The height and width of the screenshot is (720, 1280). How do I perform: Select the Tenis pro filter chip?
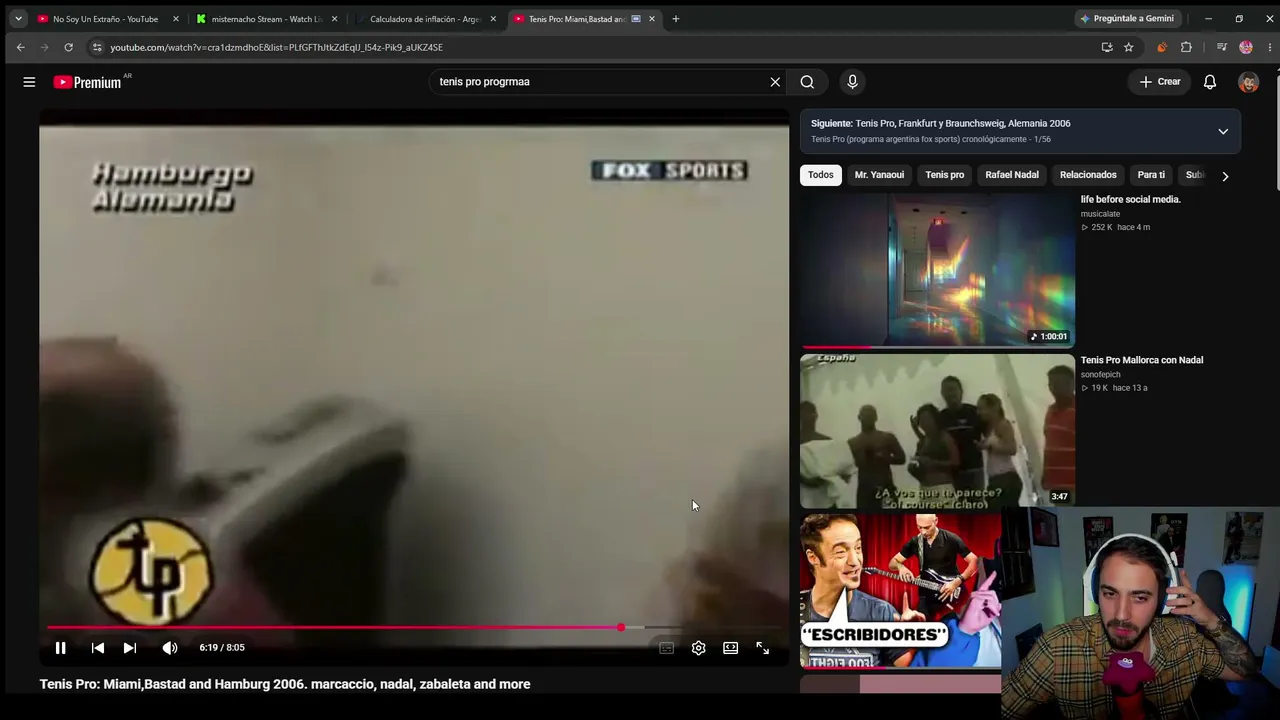click(945, 175)
